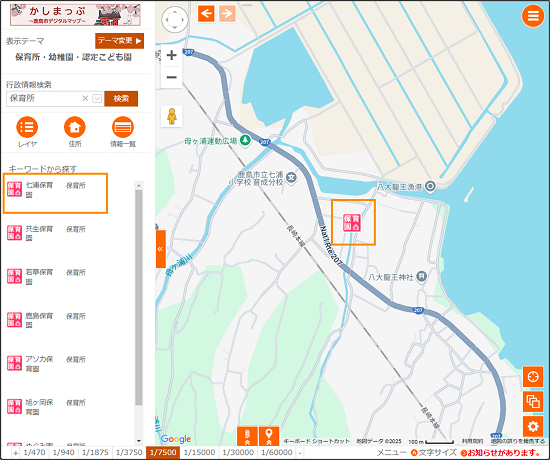Clear the search field with the X
Viewport: 550px width, 460px height.
coord(85,99)
